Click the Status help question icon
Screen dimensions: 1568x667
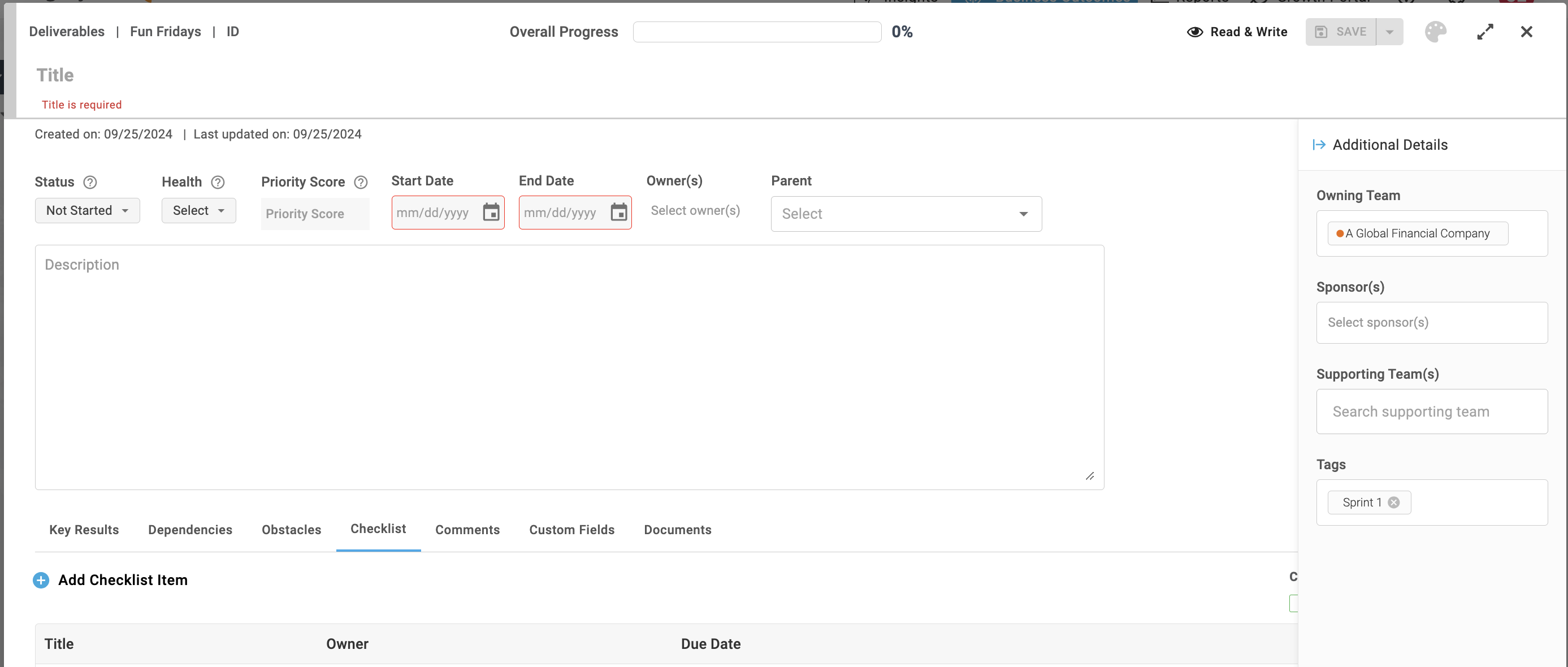pos(90,182)
